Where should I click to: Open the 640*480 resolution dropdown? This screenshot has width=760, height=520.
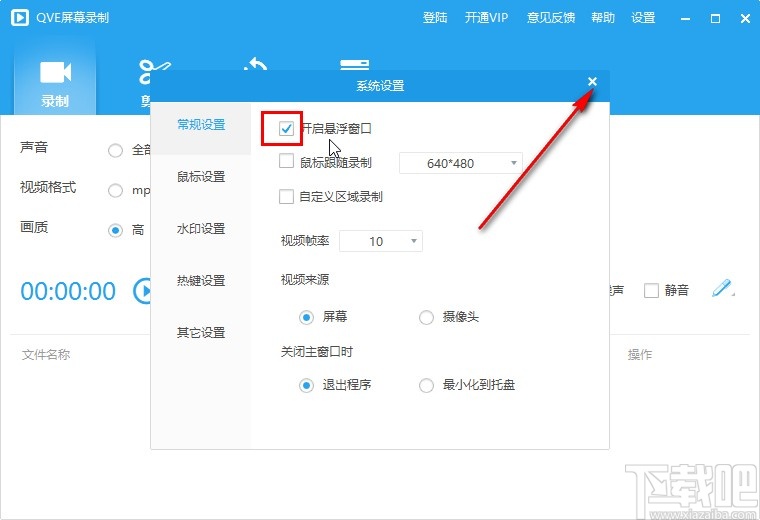click(460, 163)
